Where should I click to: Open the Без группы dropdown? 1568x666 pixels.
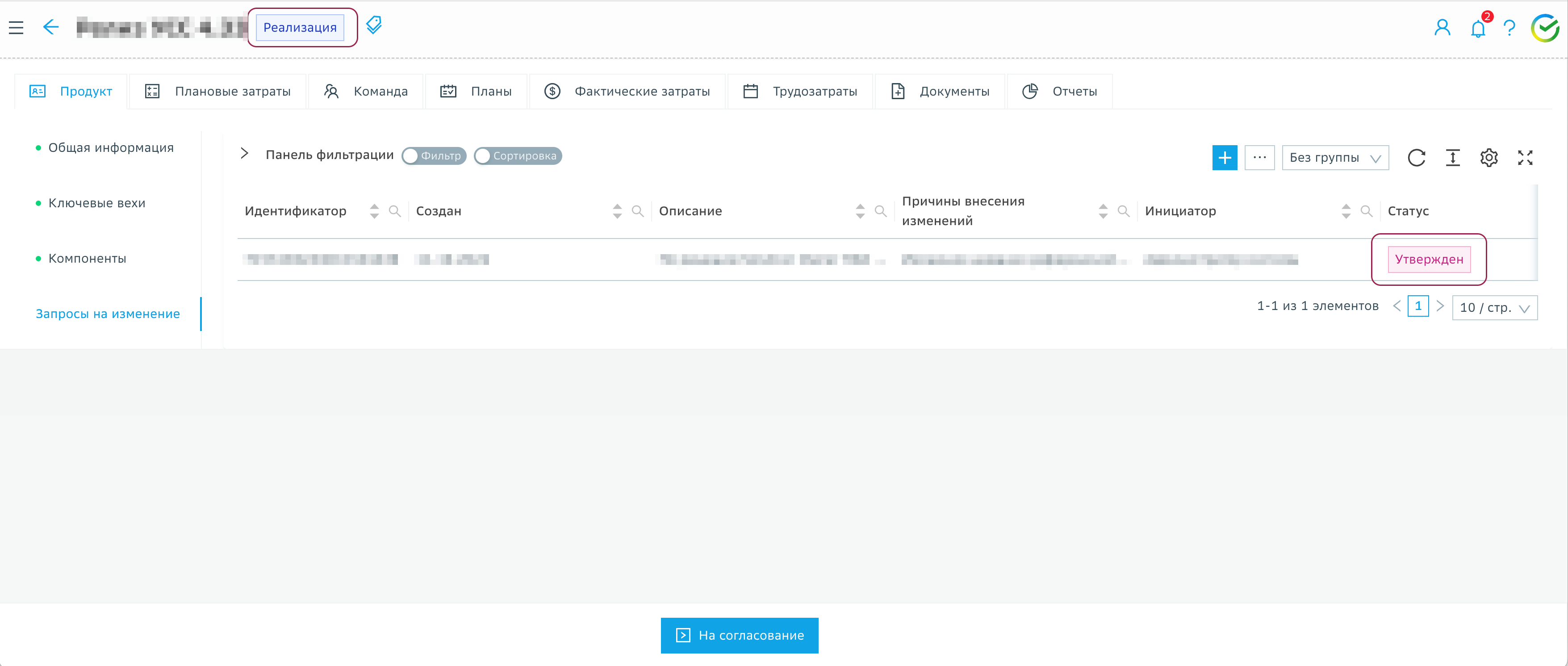coord(1335,158)
